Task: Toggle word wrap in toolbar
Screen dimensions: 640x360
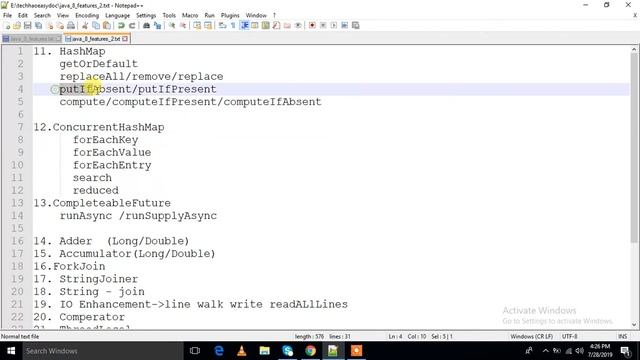Action: pos(222,25)
